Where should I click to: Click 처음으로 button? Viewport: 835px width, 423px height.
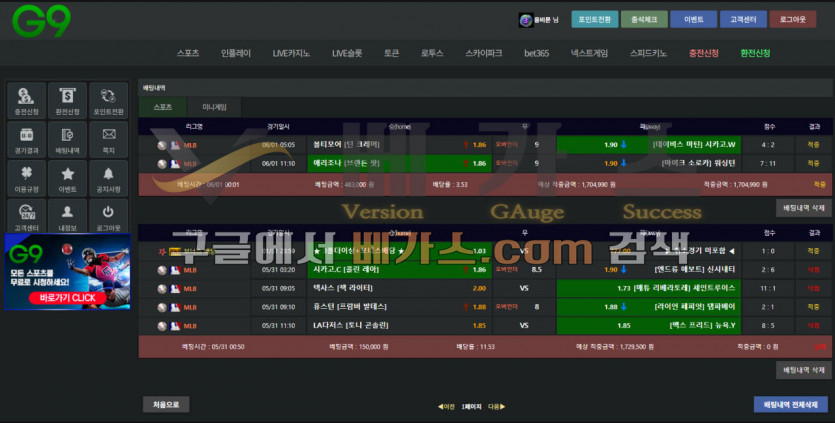coord(166,404)
